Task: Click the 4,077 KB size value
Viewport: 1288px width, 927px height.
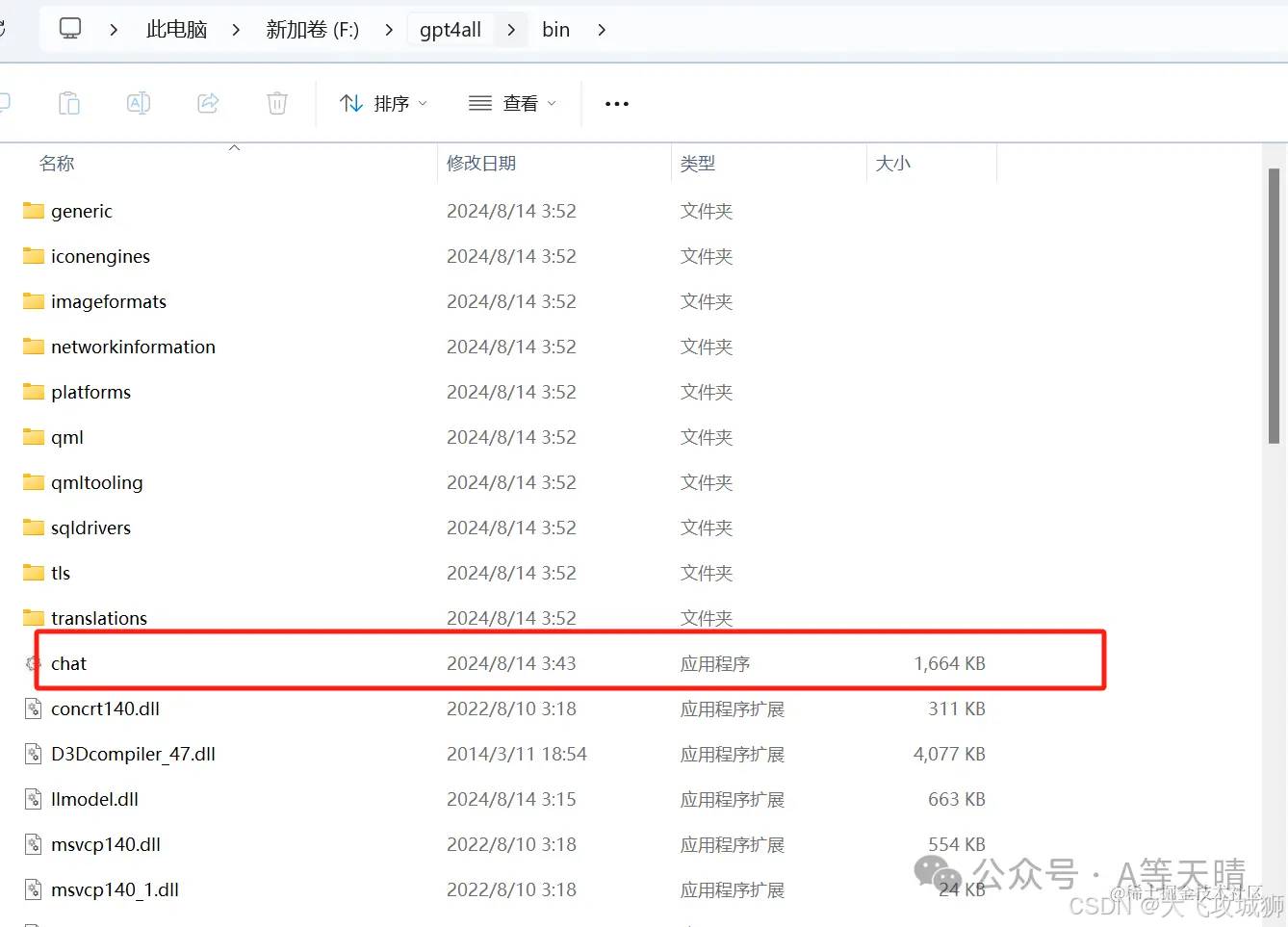Action: coord(950,754)
